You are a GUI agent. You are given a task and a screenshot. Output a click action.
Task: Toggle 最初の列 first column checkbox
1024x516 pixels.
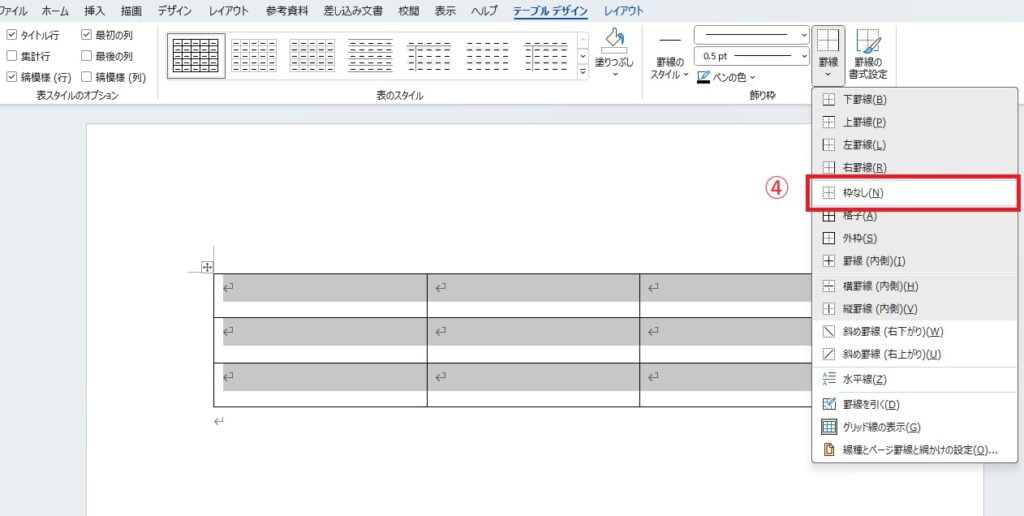tap(87, 35)
